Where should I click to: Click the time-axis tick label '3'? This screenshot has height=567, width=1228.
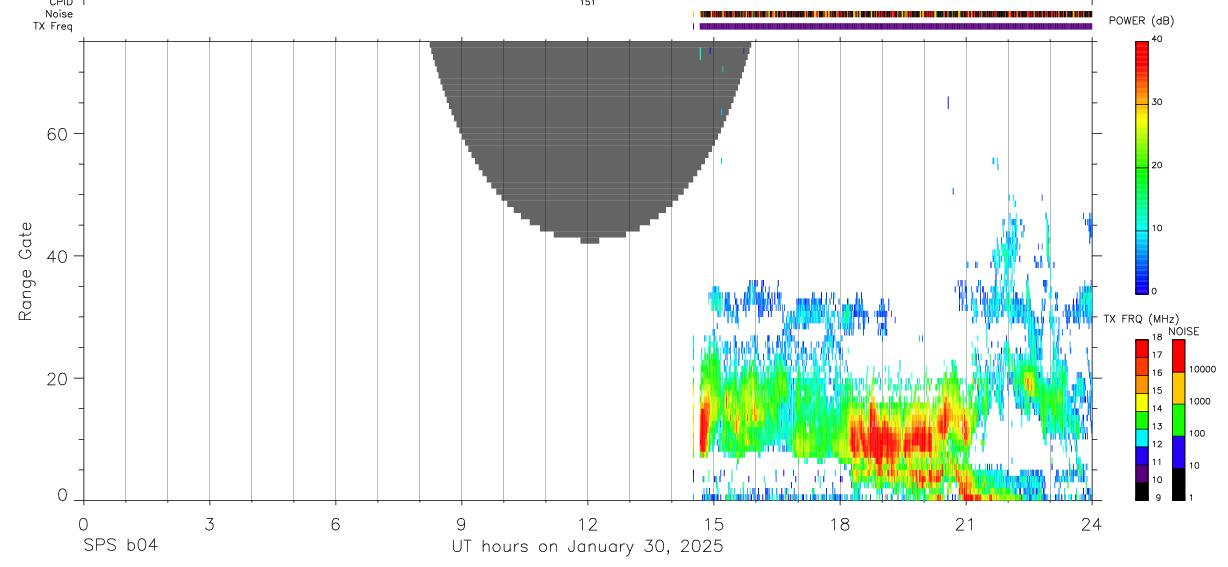tap(209, 524)
